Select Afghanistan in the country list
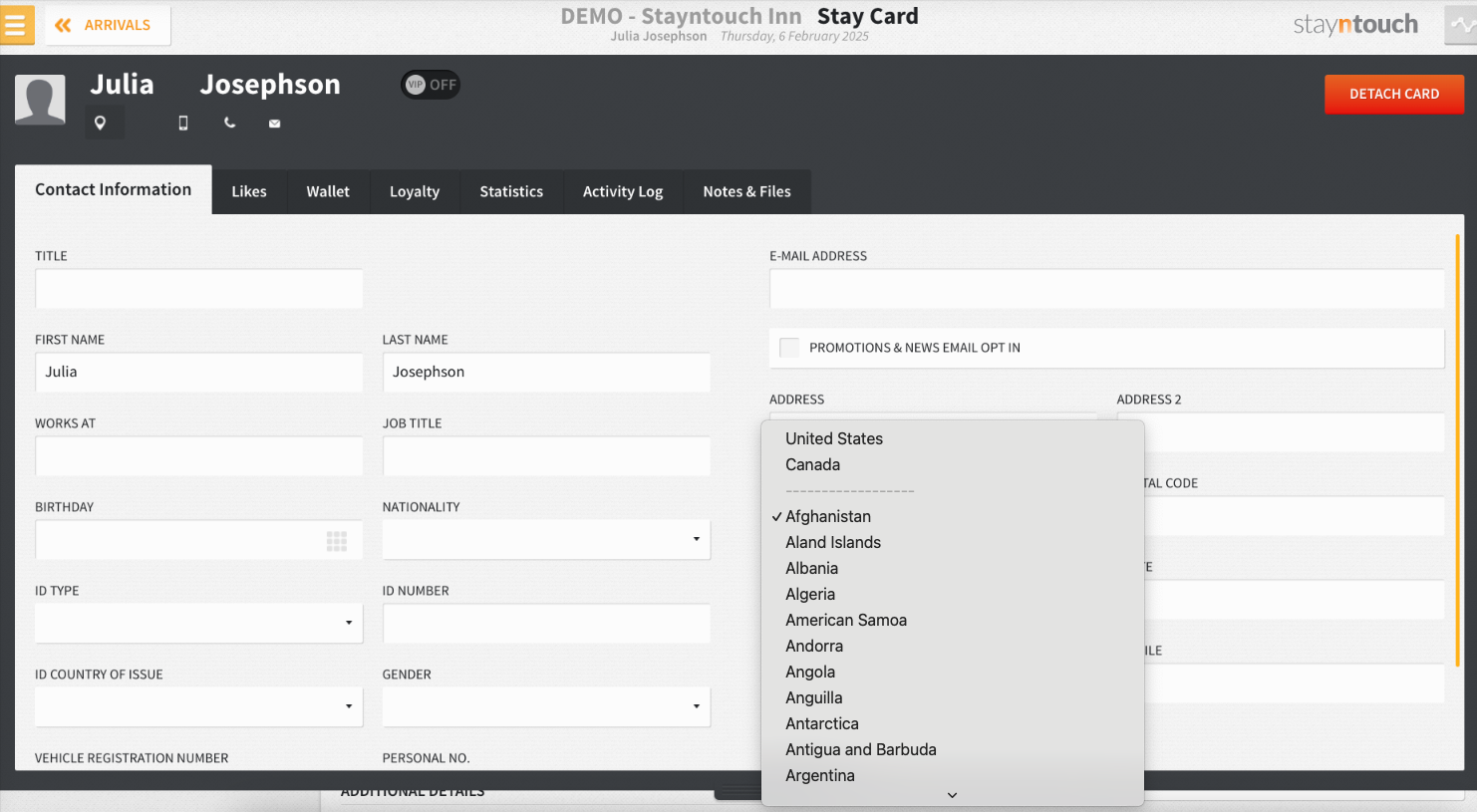Image resolution: width=1477 pixels, height=812 pixels. 953,516
